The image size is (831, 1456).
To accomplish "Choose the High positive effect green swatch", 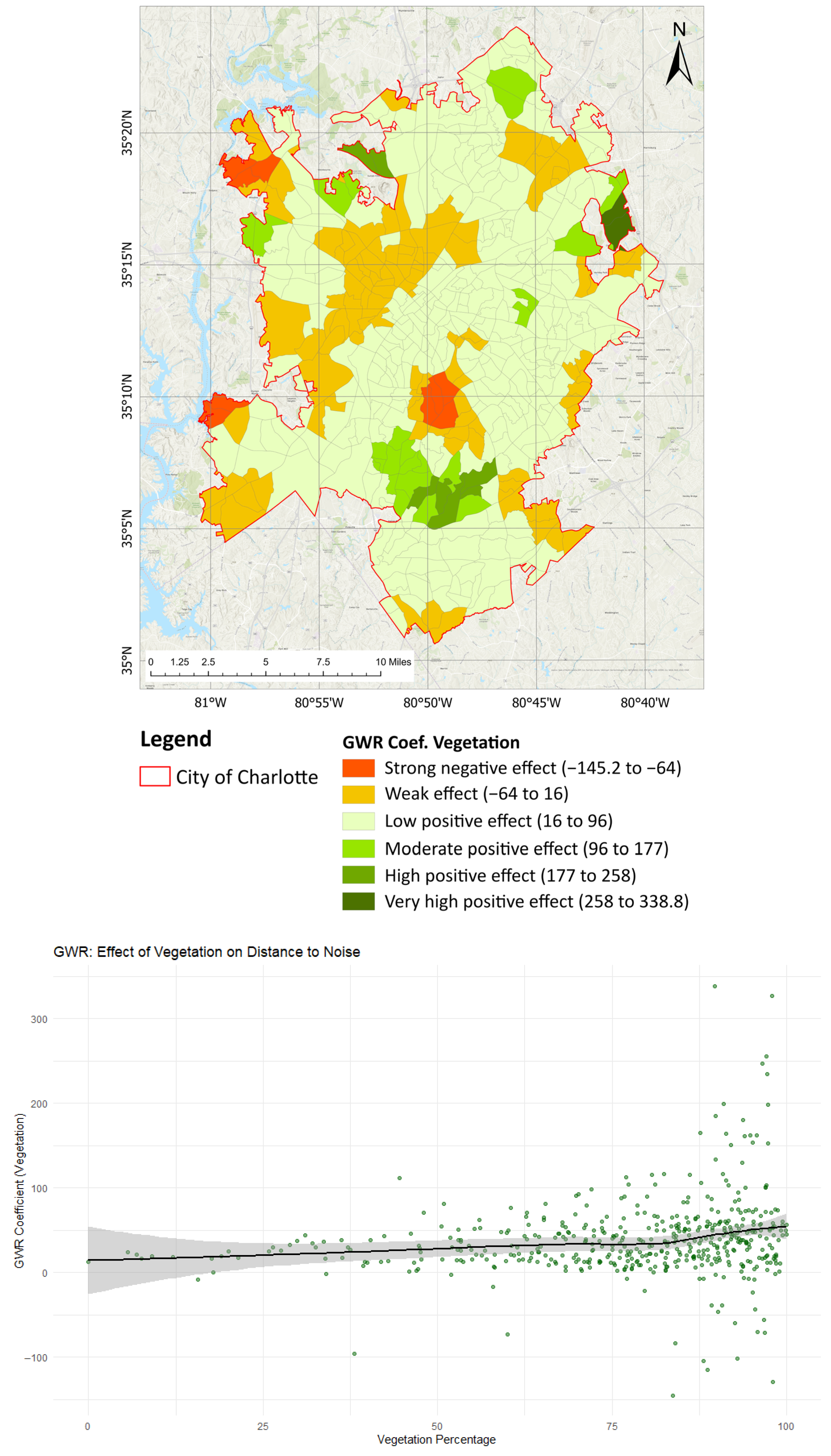I will tap(358, 875).
